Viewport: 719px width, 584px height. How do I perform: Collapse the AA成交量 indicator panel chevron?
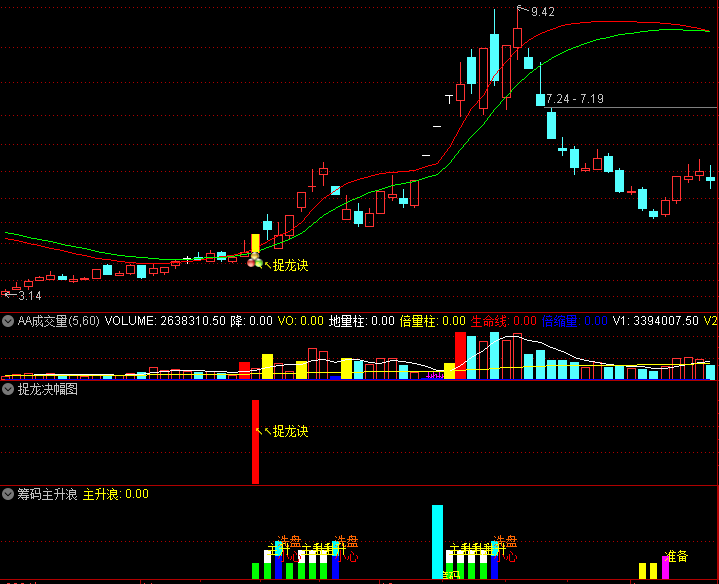click(x=8, y=321)
